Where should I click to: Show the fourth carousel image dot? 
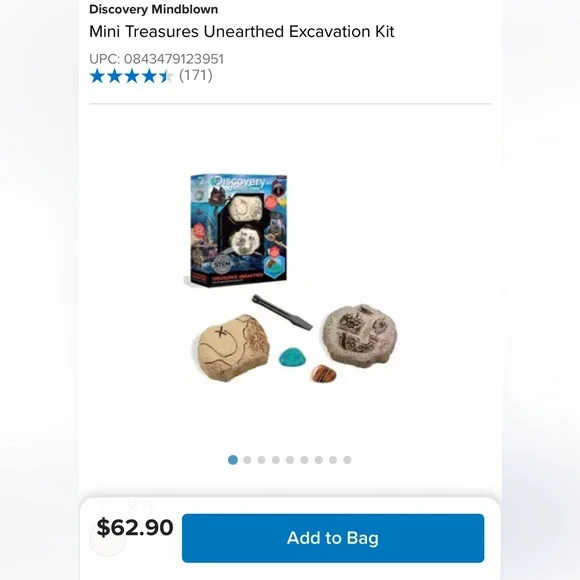tap(276, 460)
